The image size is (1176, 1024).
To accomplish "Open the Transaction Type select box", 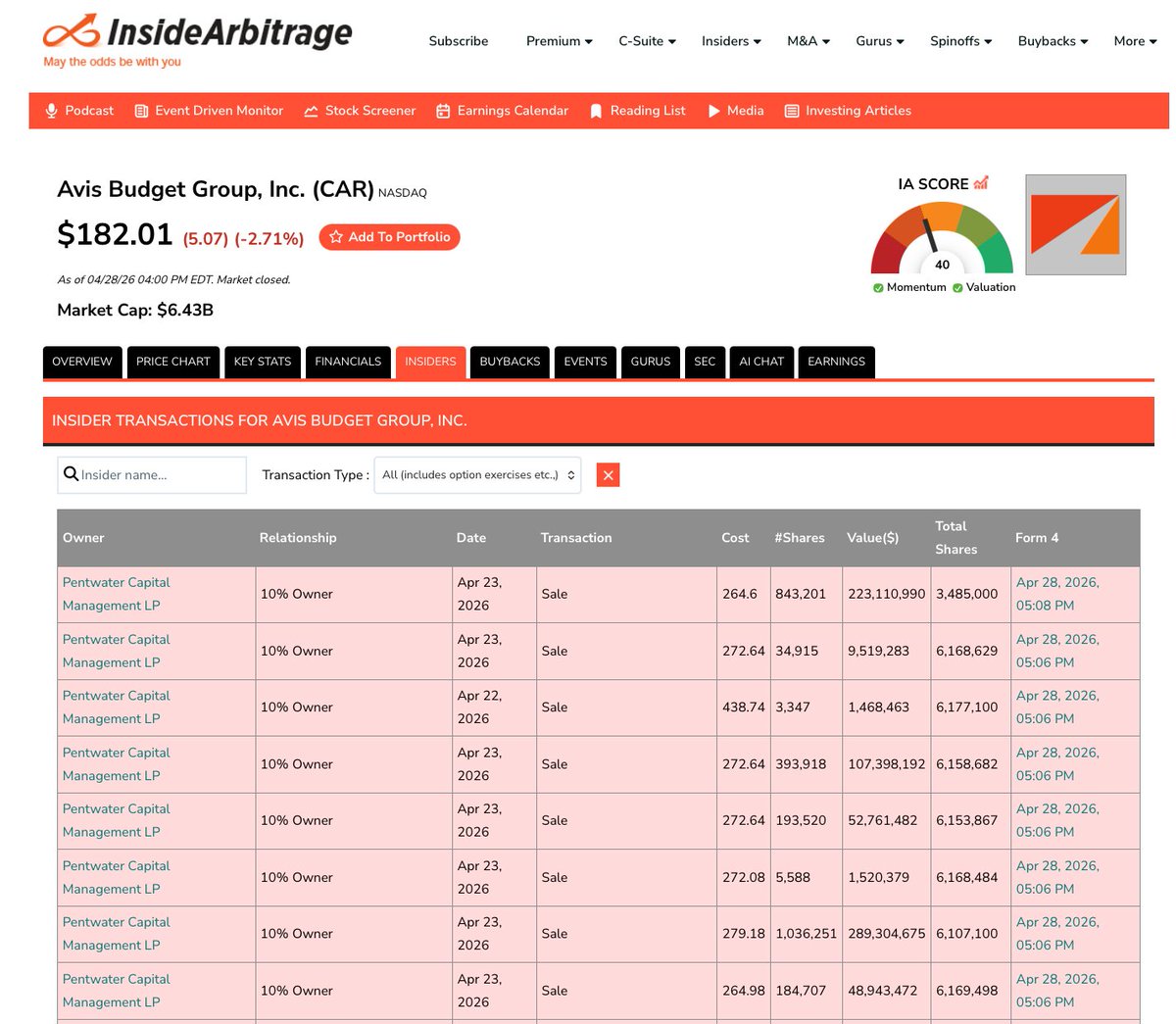I will pos(477,475).
